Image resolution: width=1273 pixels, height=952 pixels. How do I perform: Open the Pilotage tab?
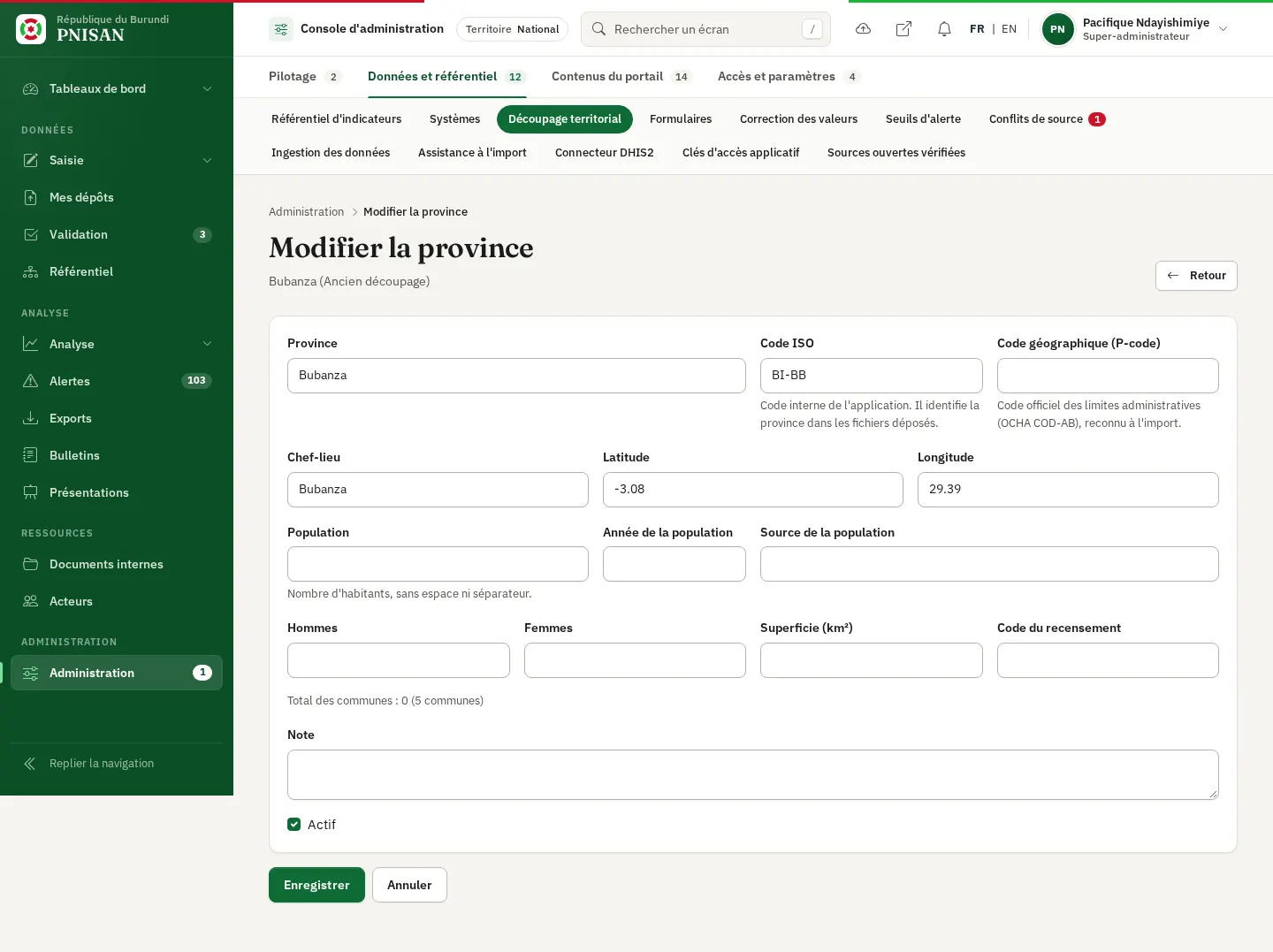(x=304, y=77)
